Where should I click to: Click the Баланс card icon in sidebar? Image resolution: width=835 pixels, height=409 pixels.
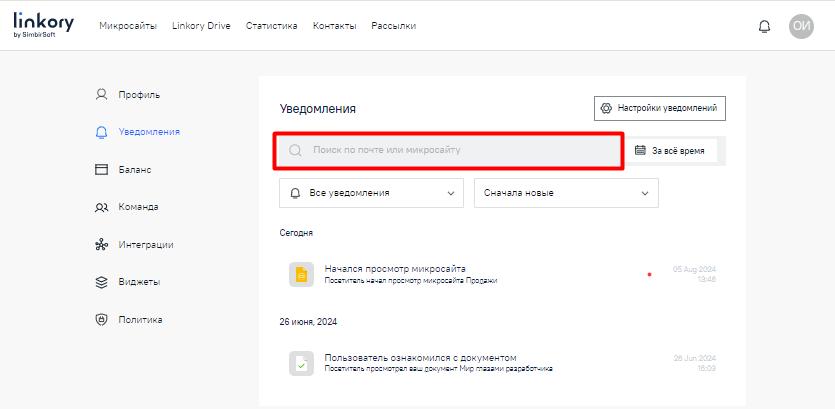tap(101, 169)
